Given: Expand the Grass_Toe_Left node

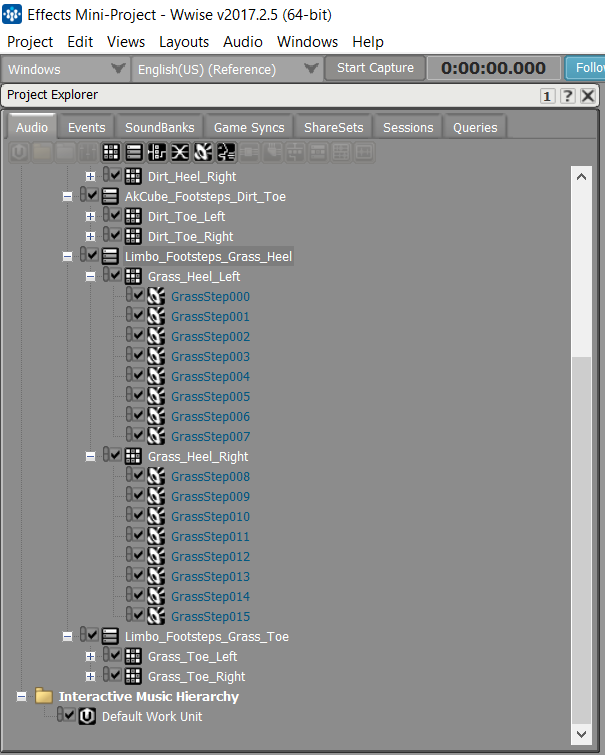Looking at the screenshot, I should (x=90, y=656).
